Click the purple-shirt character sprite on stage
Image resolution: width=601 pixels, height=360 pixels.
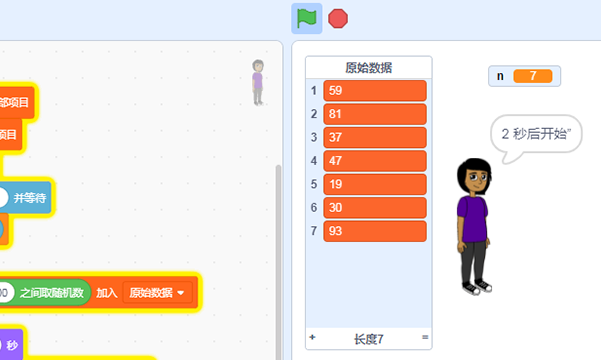474,226
